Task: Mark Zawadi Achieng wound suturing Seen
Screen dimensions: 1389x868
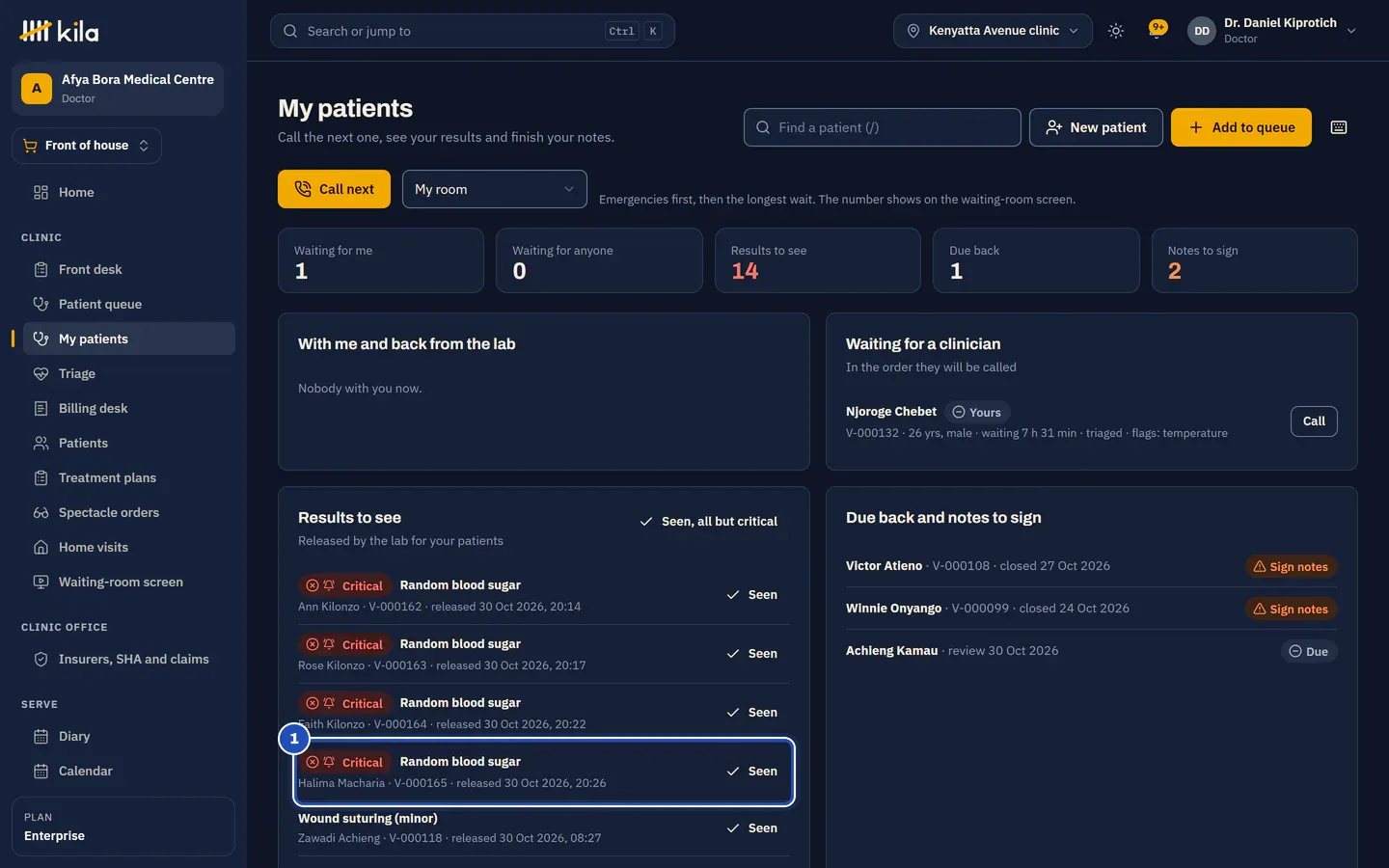Action: point(752,828)
